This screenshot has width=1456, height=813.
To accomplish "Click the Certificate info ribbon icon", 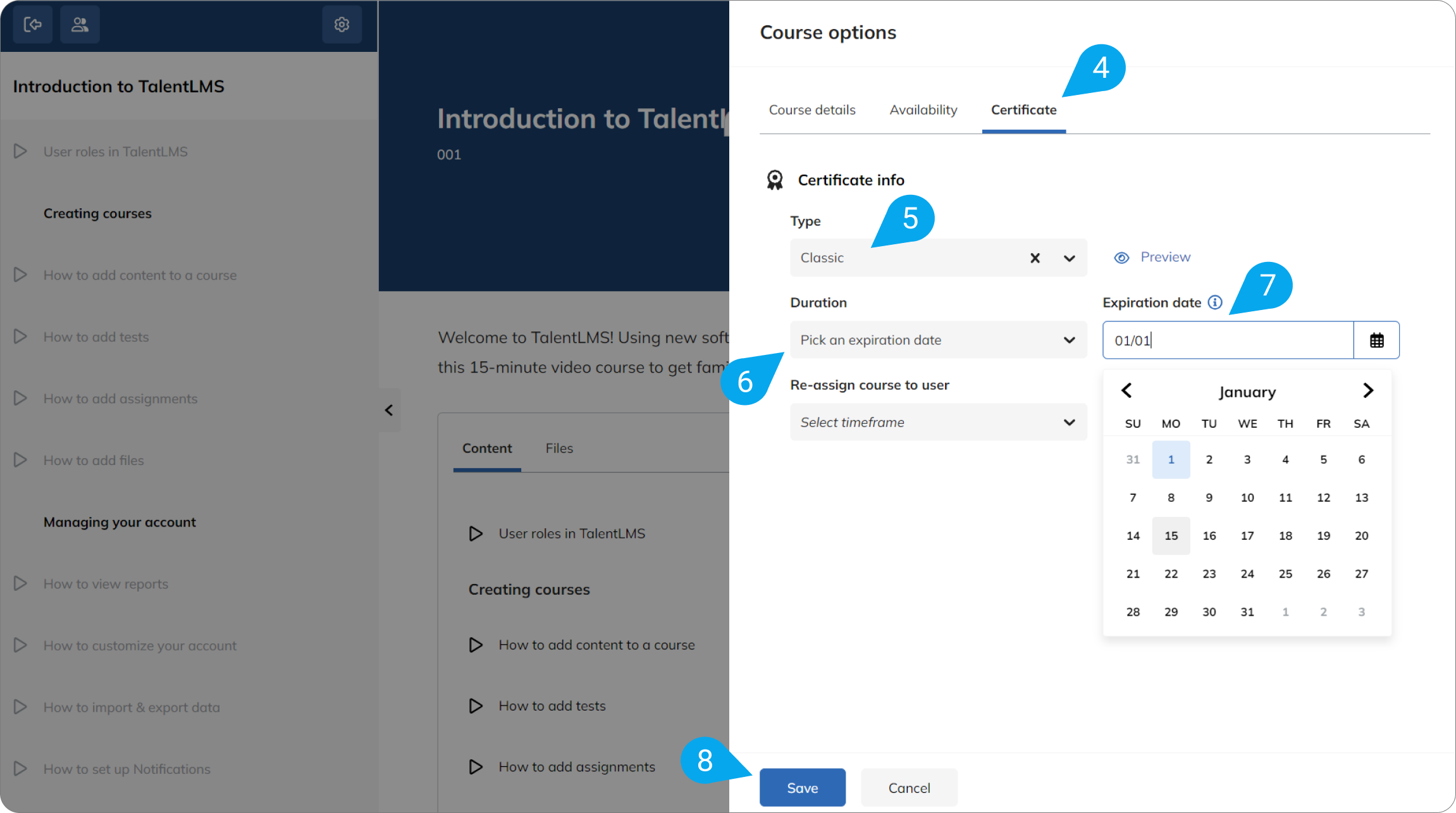I will coord(775,180).
